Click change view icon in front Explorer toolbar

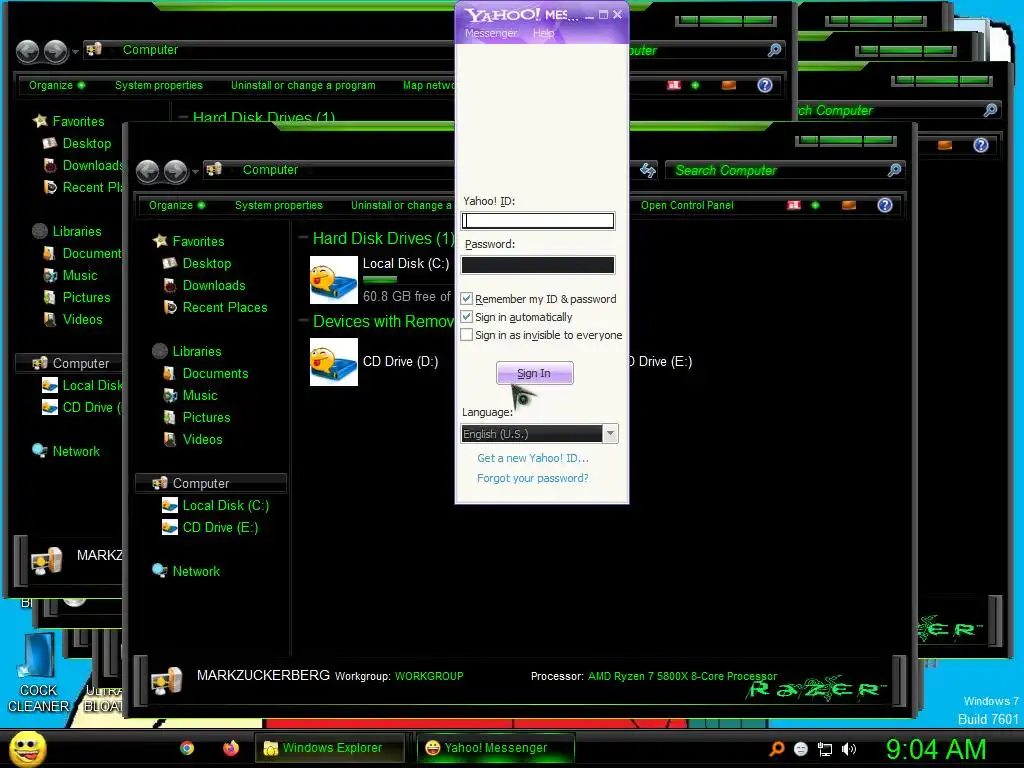[x=793, y=205]
